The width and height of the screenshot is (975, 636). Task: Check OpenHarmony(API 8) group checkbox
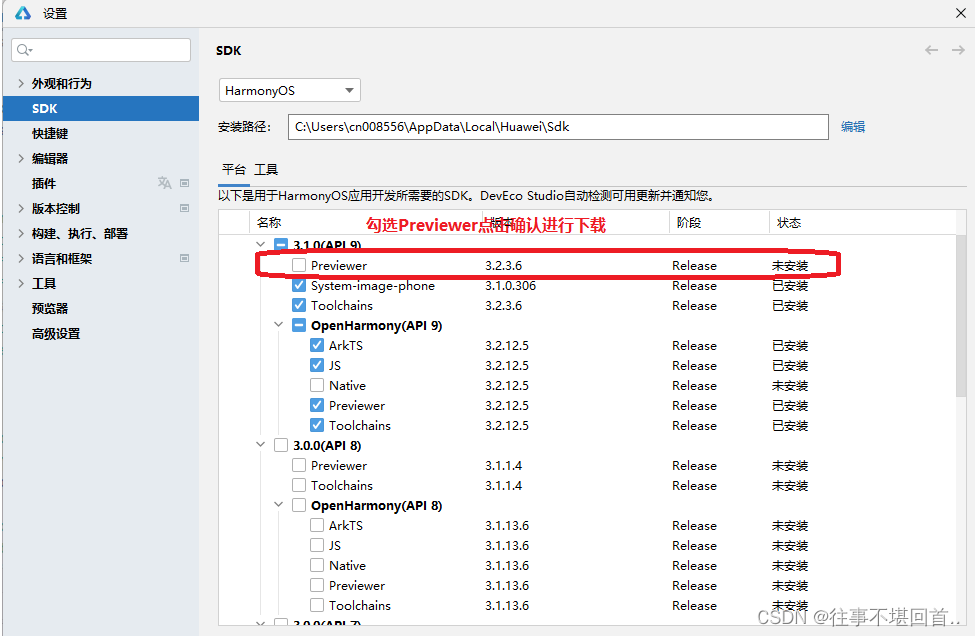[298, 505]
